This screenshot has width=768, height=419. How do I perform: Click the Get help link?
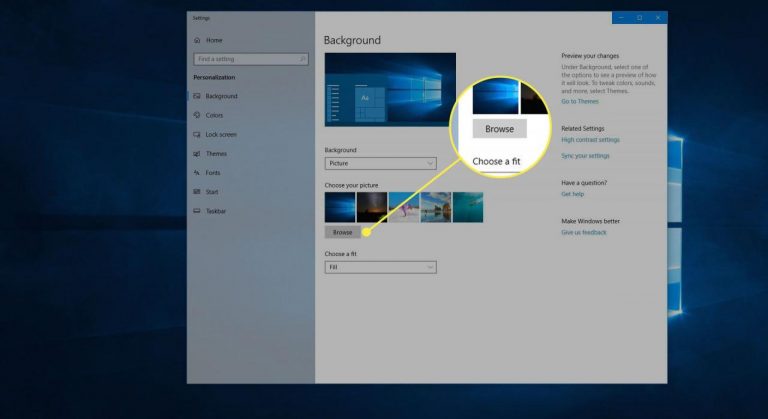point(573,194)
